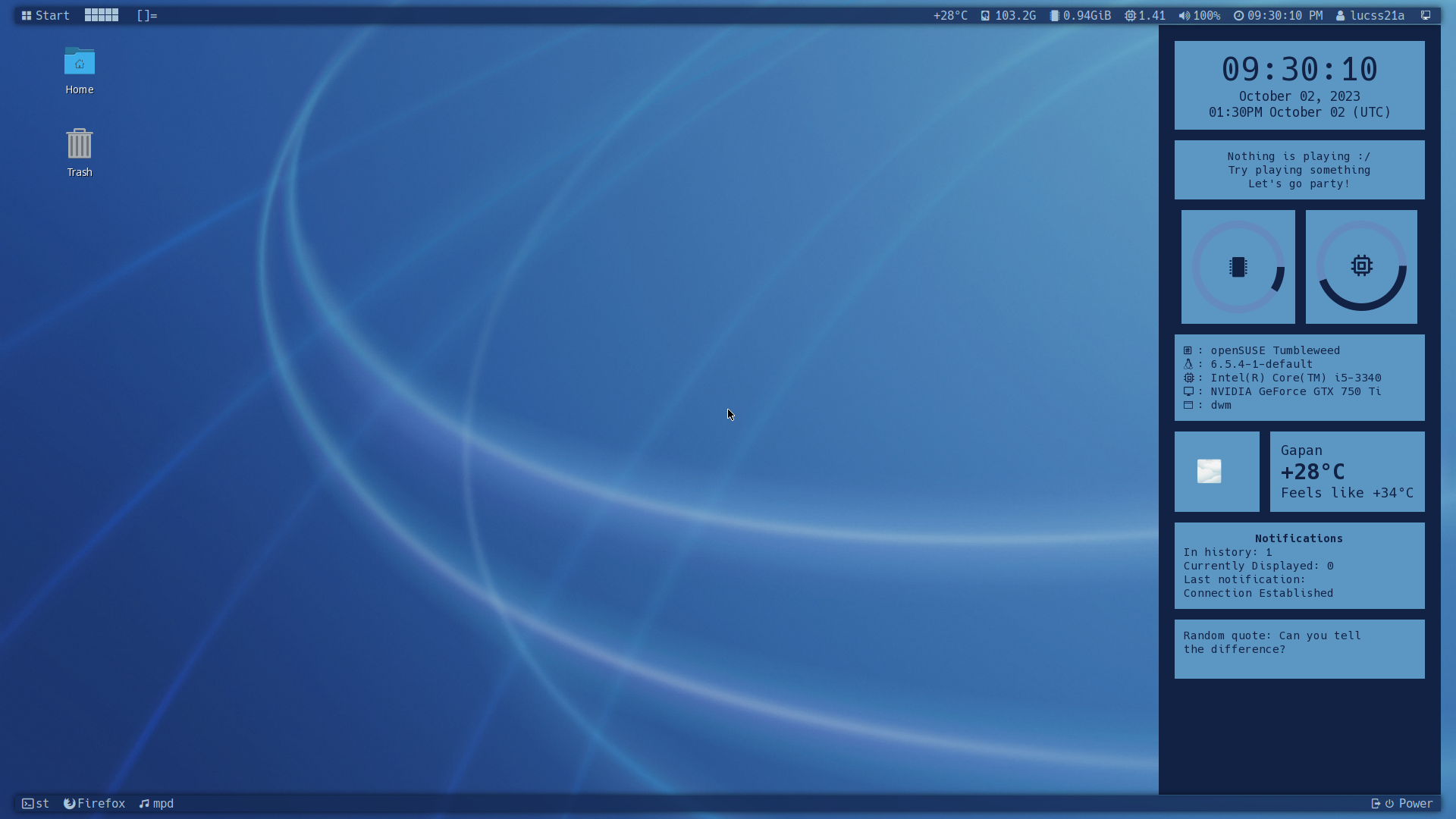
Task: Click the memory 0.94GiB indicator
Action: [x=1080, y=15]
